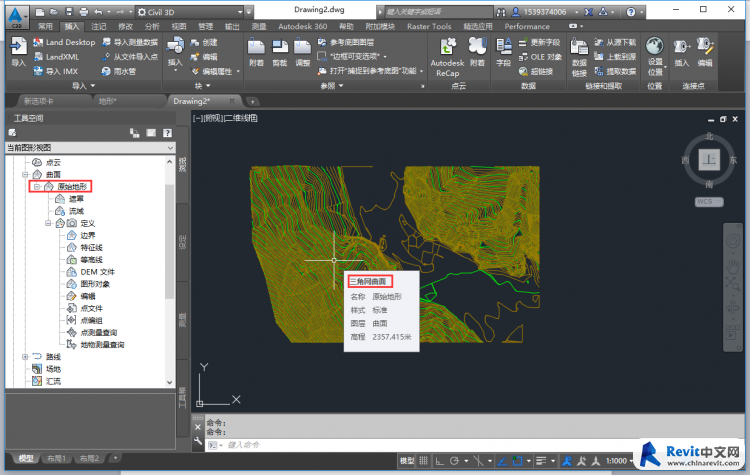Toggle object snap tracking in status bar
The image size is (750, 475).
tap(502, 461)
